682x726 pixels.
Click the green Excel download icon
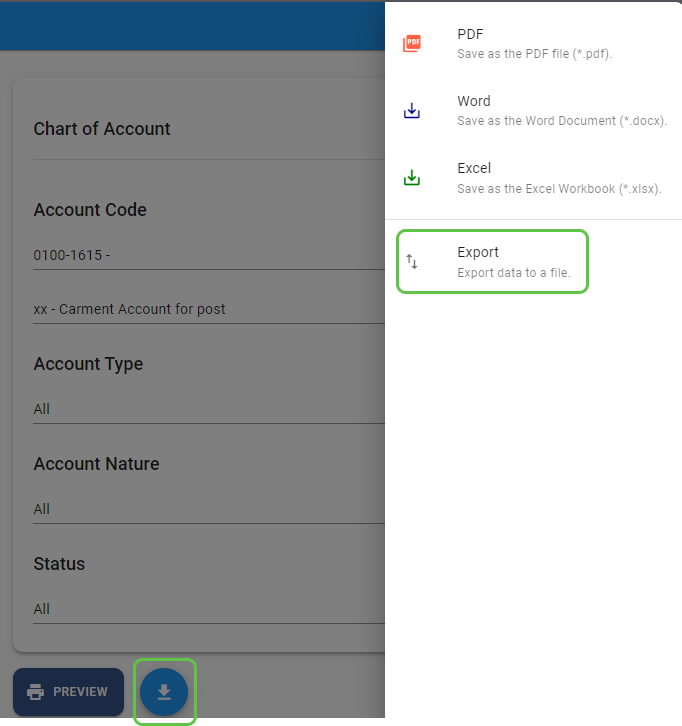pyautogui.click(x=412, y=178)
